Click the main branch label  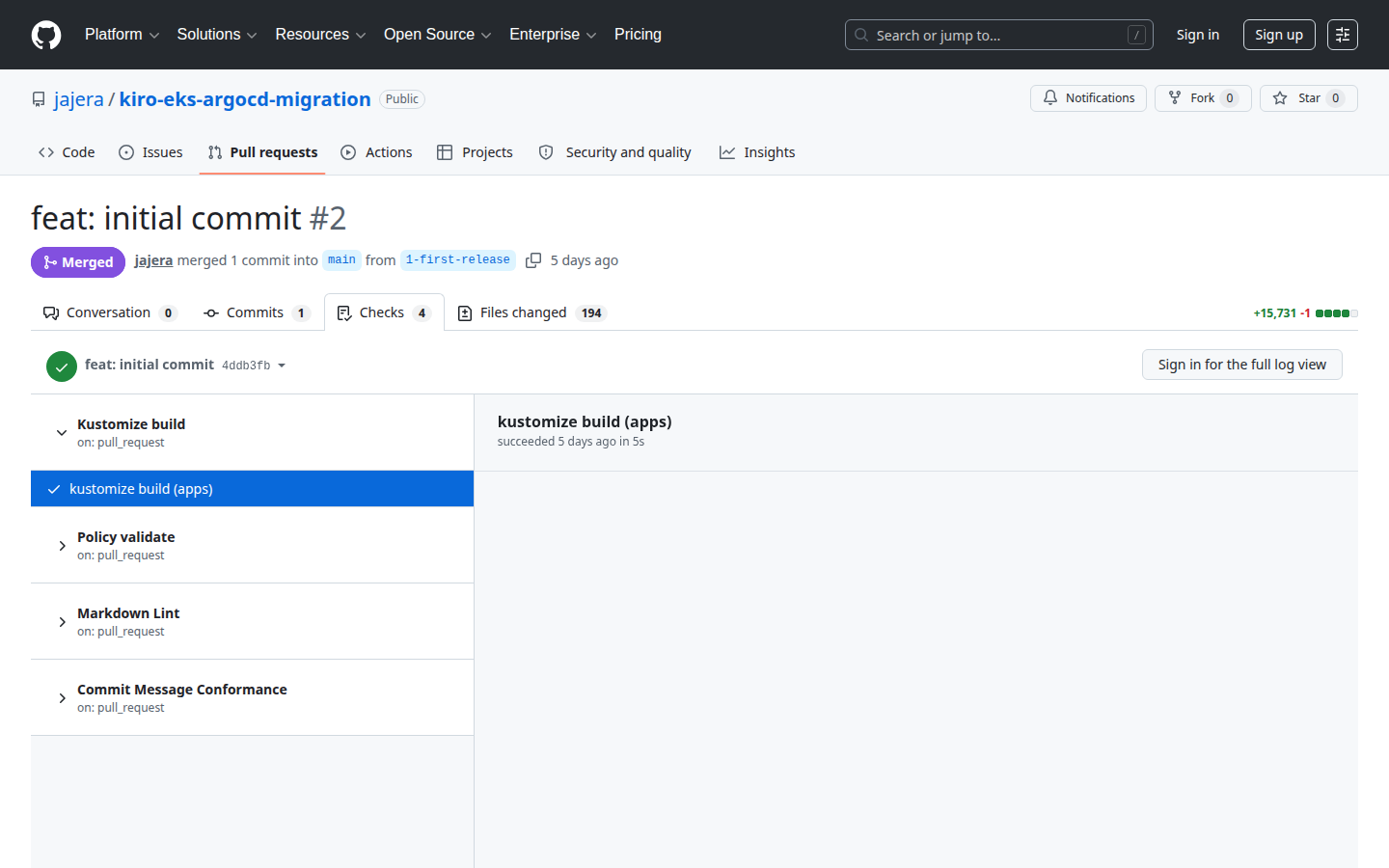point(341,260)
